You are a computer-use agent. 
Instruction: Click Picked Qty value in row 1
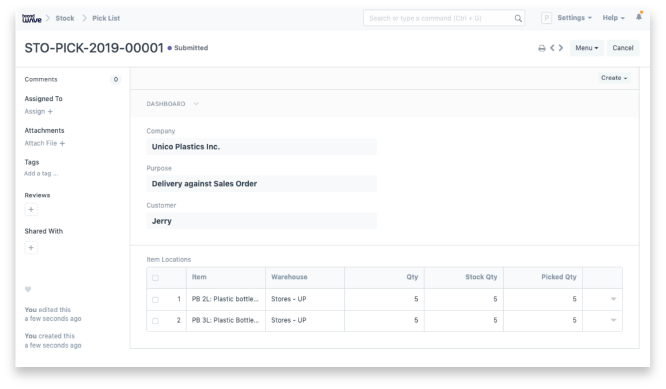[543, 299]
